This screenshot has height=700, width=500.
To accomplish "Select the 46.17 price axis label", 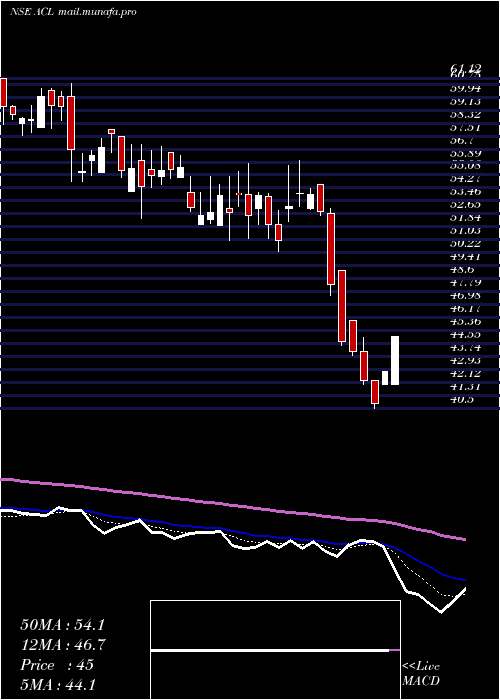I will tap(466, 308).
